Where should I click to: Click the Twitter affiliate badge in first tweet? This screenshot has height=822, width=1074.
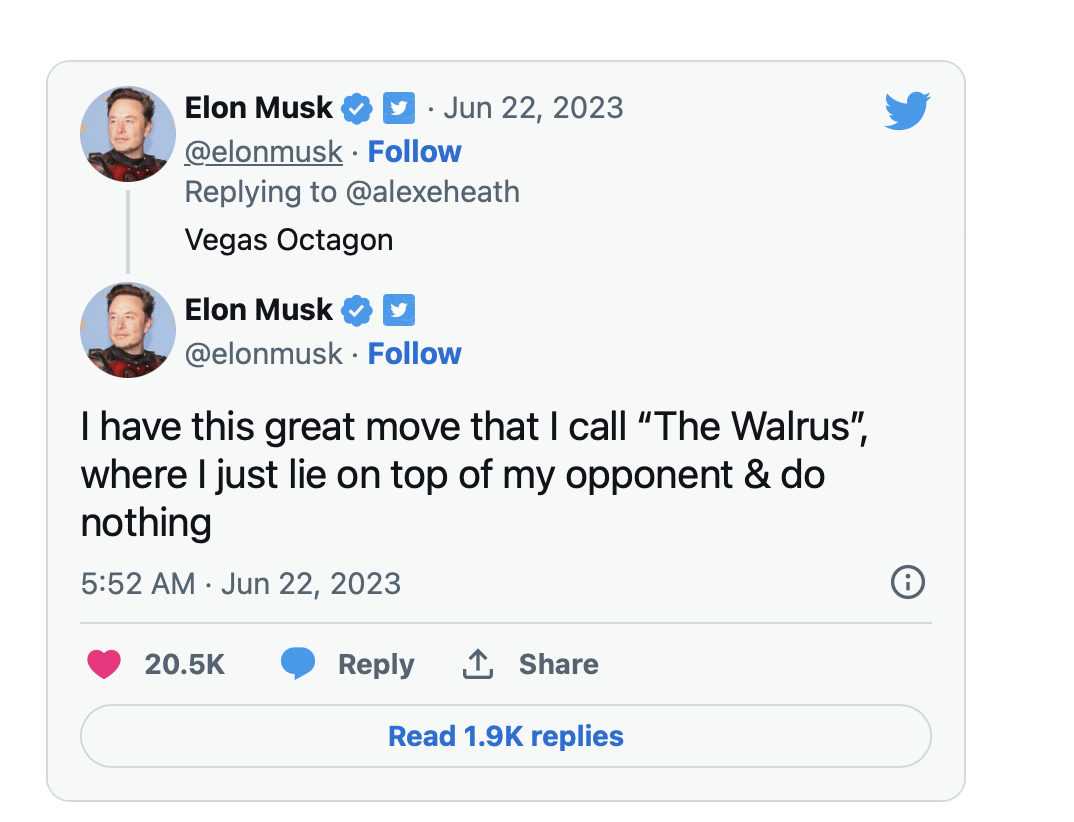[399, 108]
